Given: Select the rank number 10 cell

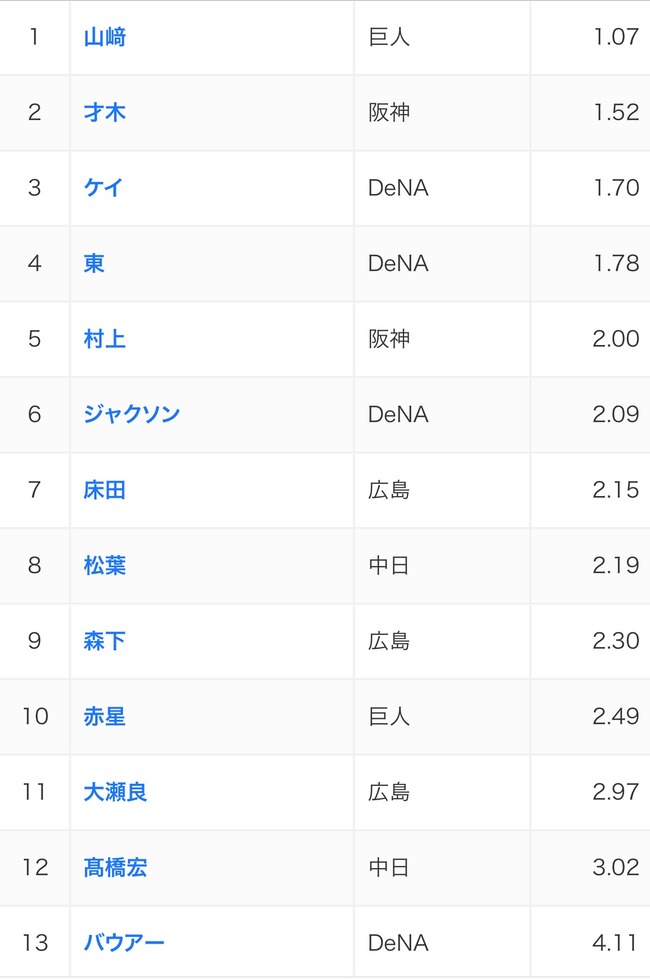Looking at the screenshot, I should coord(34,716).
